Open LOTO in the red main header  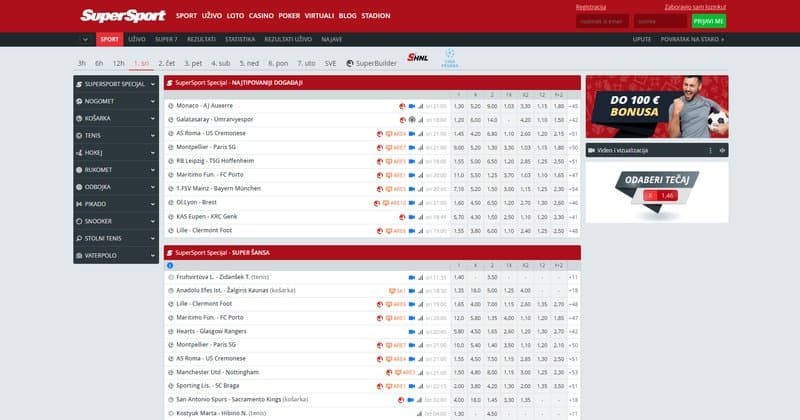(x=235, y=16)
